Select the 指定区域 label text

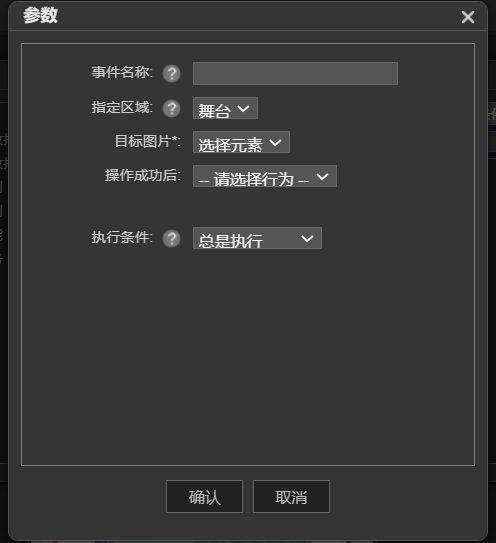tap(122, 107)
